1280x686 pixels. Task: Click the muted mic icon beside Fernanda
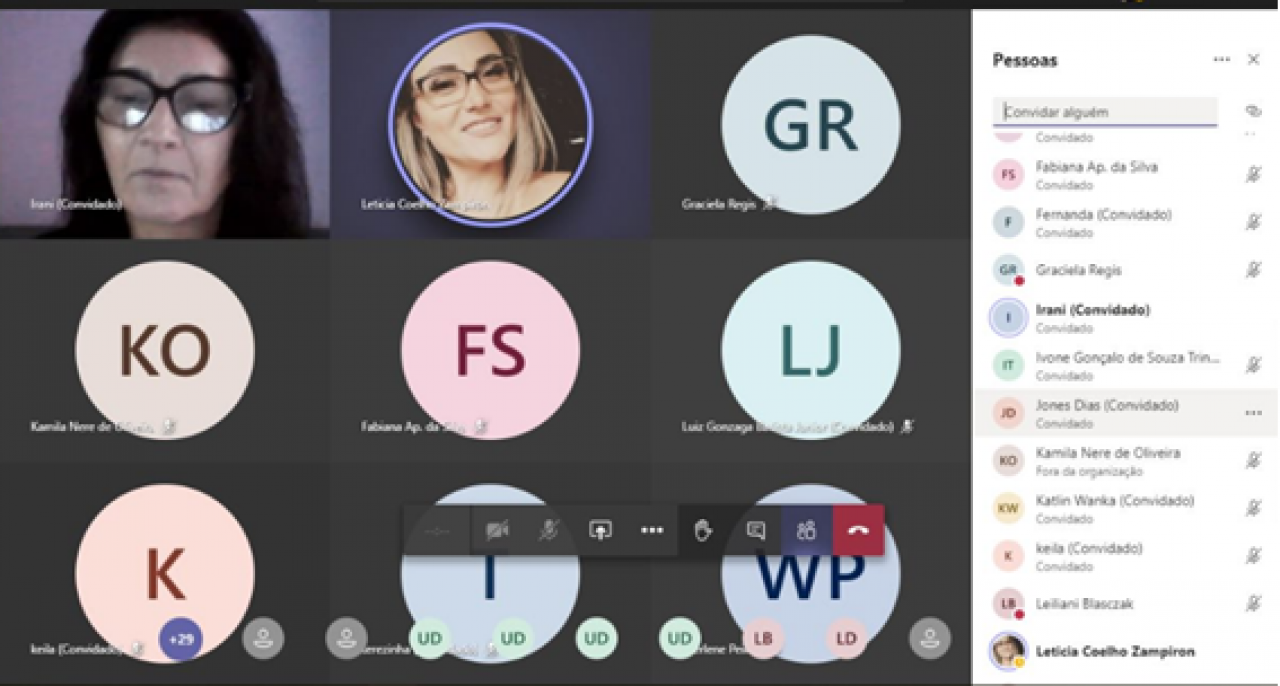pyautogui.click(x=1253, y=222)
